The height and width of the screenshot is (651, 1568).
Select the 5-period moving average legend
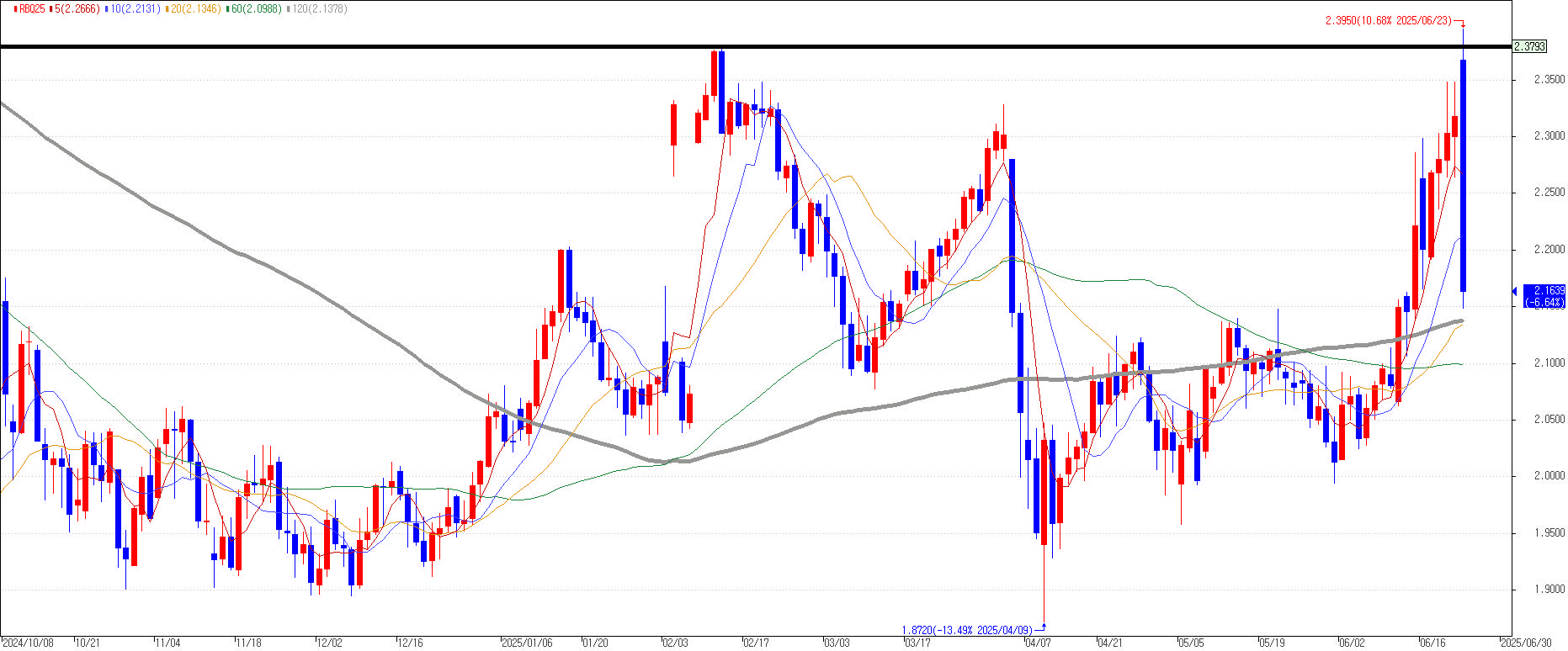click(77, 8)
